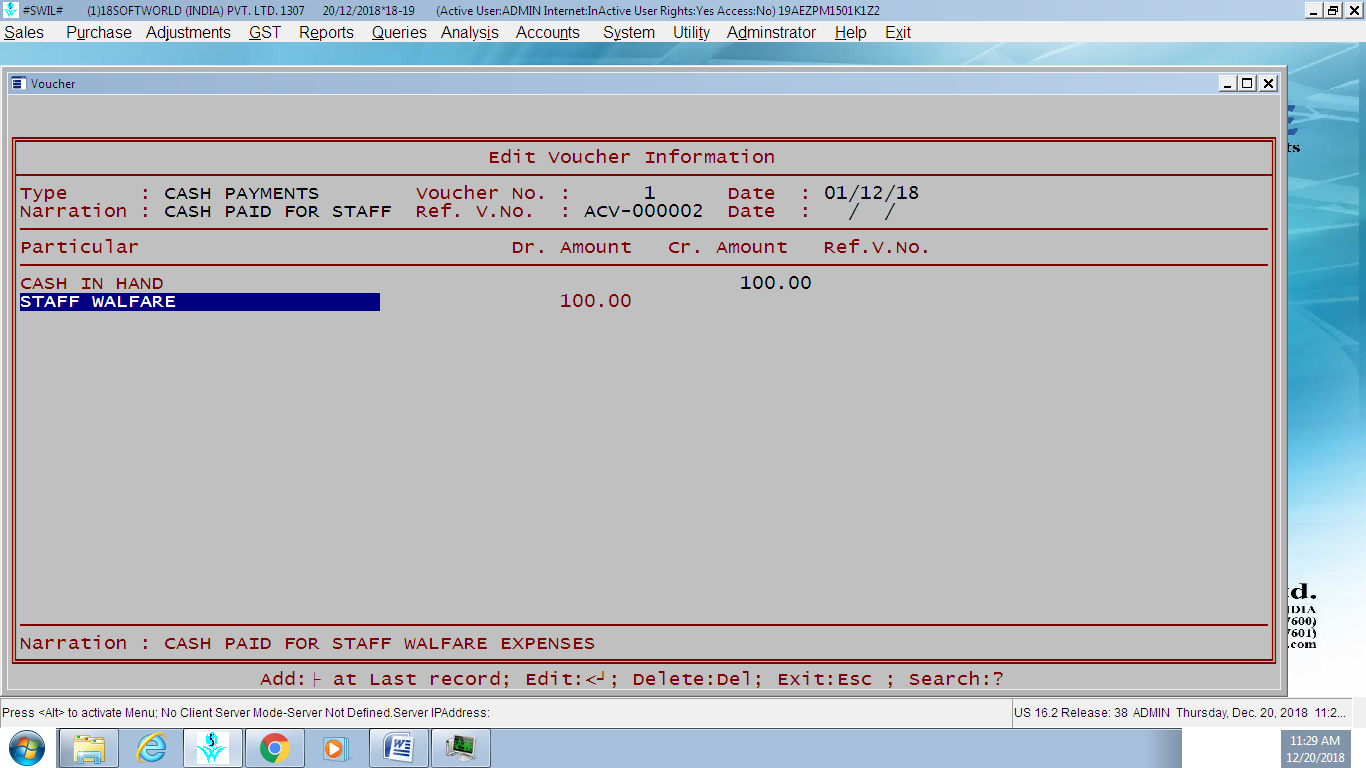
Task: Open Google Chrome from the taskbar
Action: coord(275,748)
